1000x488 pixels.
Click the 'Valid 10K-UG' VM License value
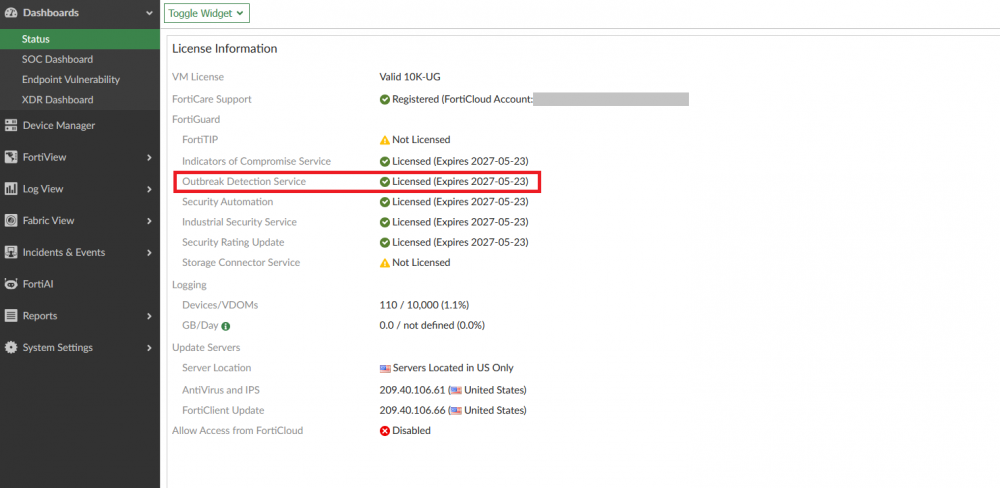410,77
